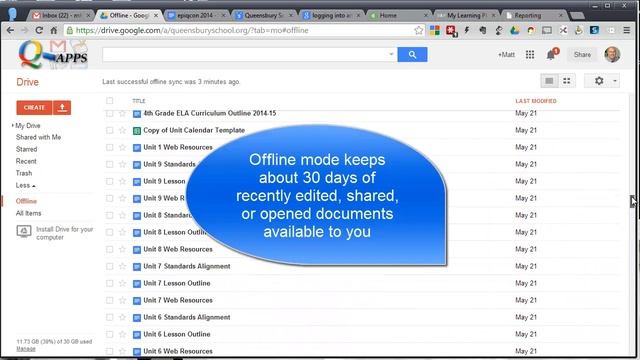
Task: Go back with the browser back arrow
Action: point(10,30)
